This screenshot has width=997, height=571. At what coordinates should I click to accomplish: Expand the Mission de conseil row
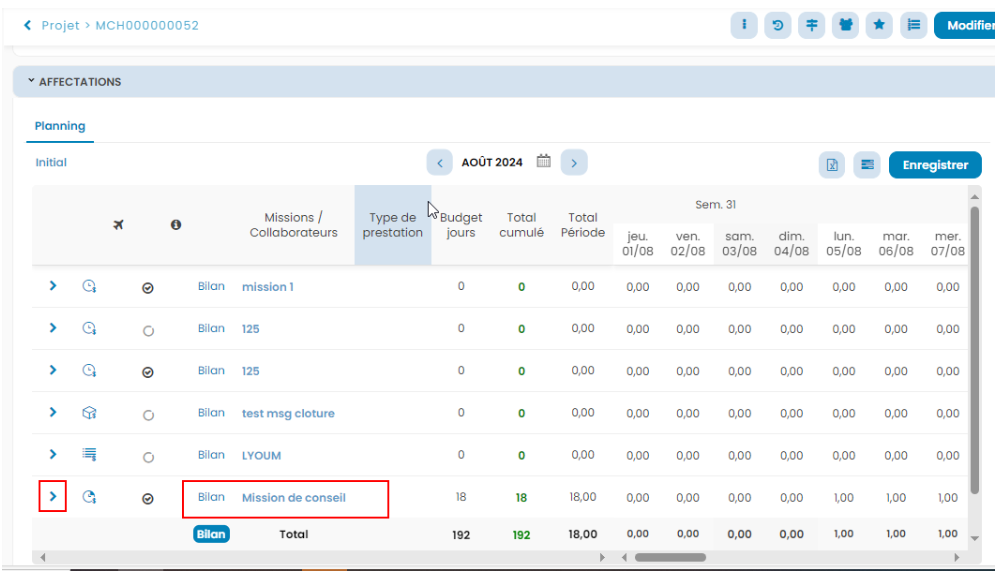tap(53, 496)
